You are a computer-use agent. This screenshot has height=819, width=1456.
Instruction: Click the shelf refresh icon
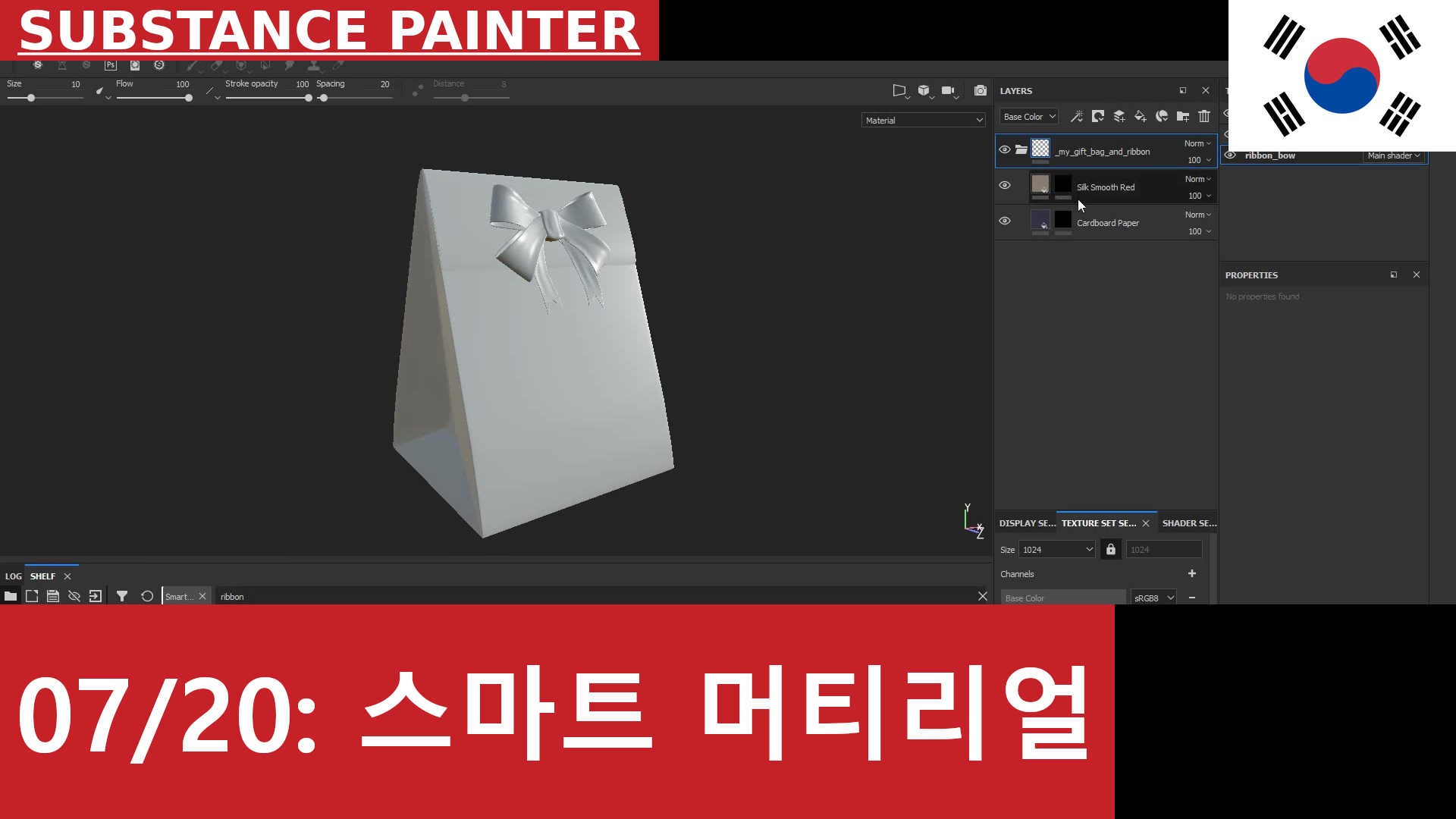[x=147, y=596]
